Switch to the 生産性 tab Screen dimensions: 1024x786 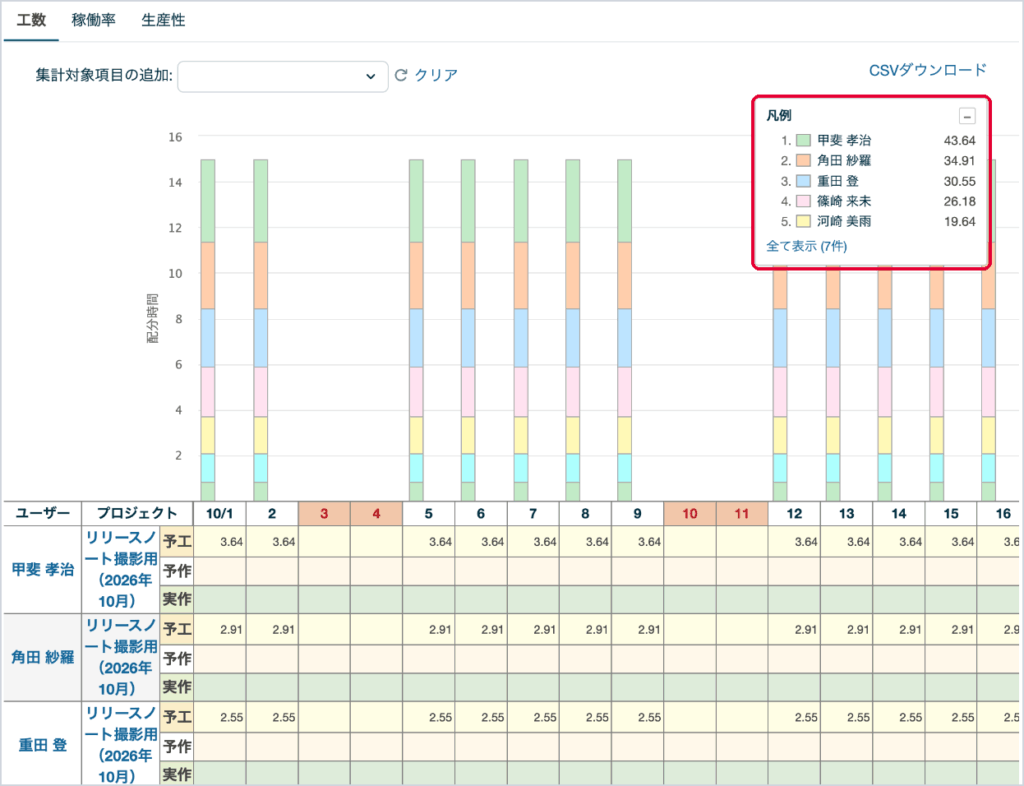[163, 20]
